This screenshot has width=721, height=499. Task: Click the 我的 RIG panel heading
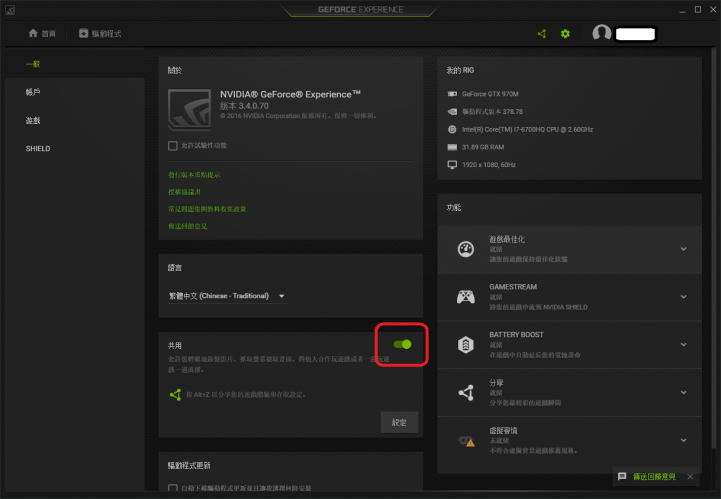[x=460, y=70]
